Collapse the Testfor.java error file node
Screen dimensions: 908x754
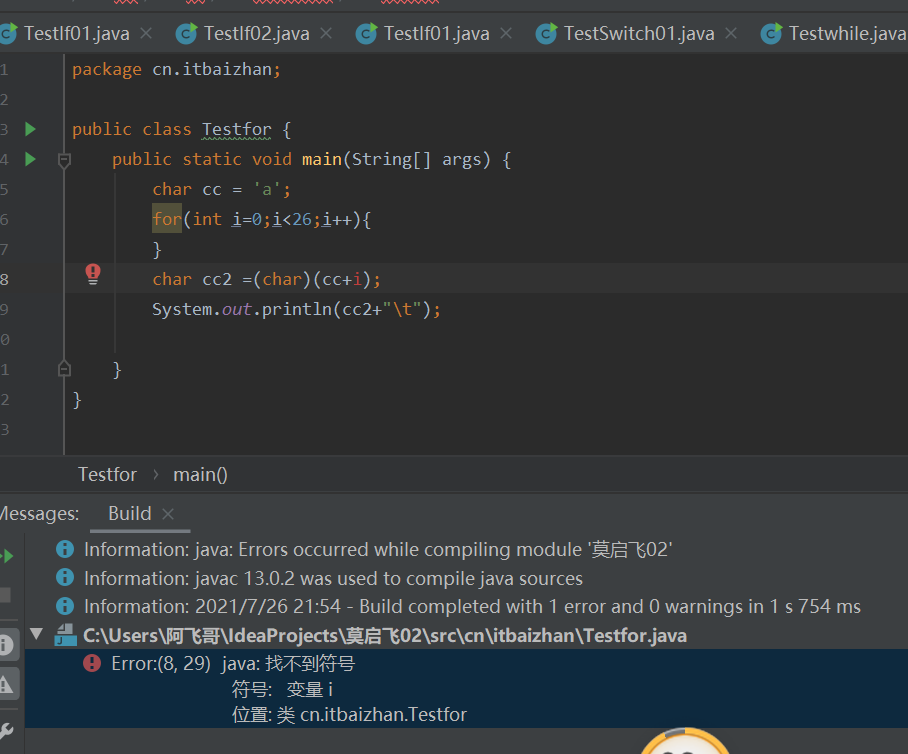point(36,635)
